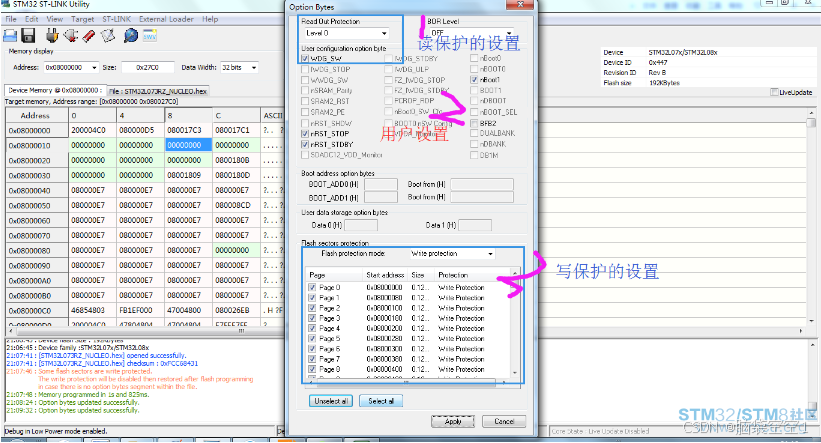
Task: Open the Help menu
Action: coord(210,19)
